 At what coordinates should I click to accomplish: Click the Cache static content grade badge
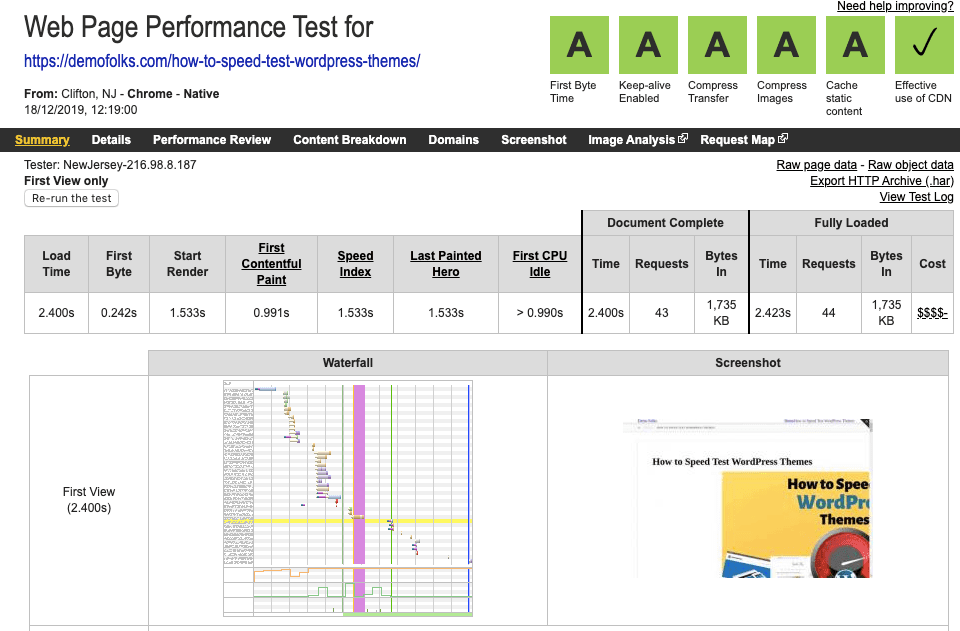855,45
